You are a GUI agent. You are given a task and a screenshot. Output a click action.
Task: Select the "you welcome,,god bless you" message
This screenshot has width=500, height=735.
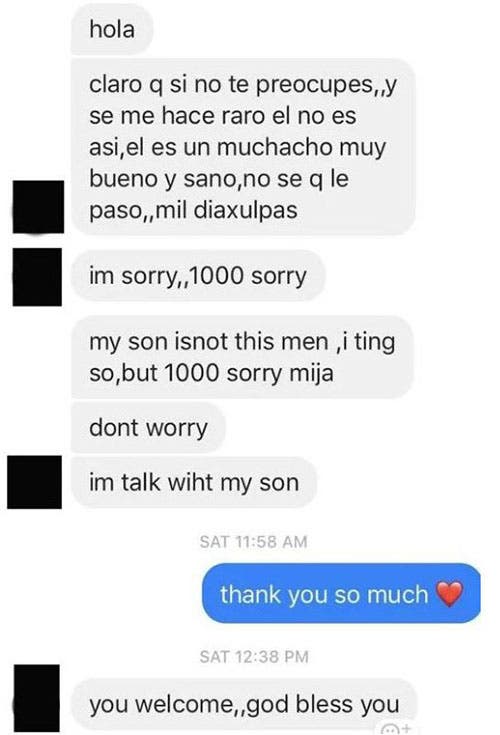(x=244, y=705)
